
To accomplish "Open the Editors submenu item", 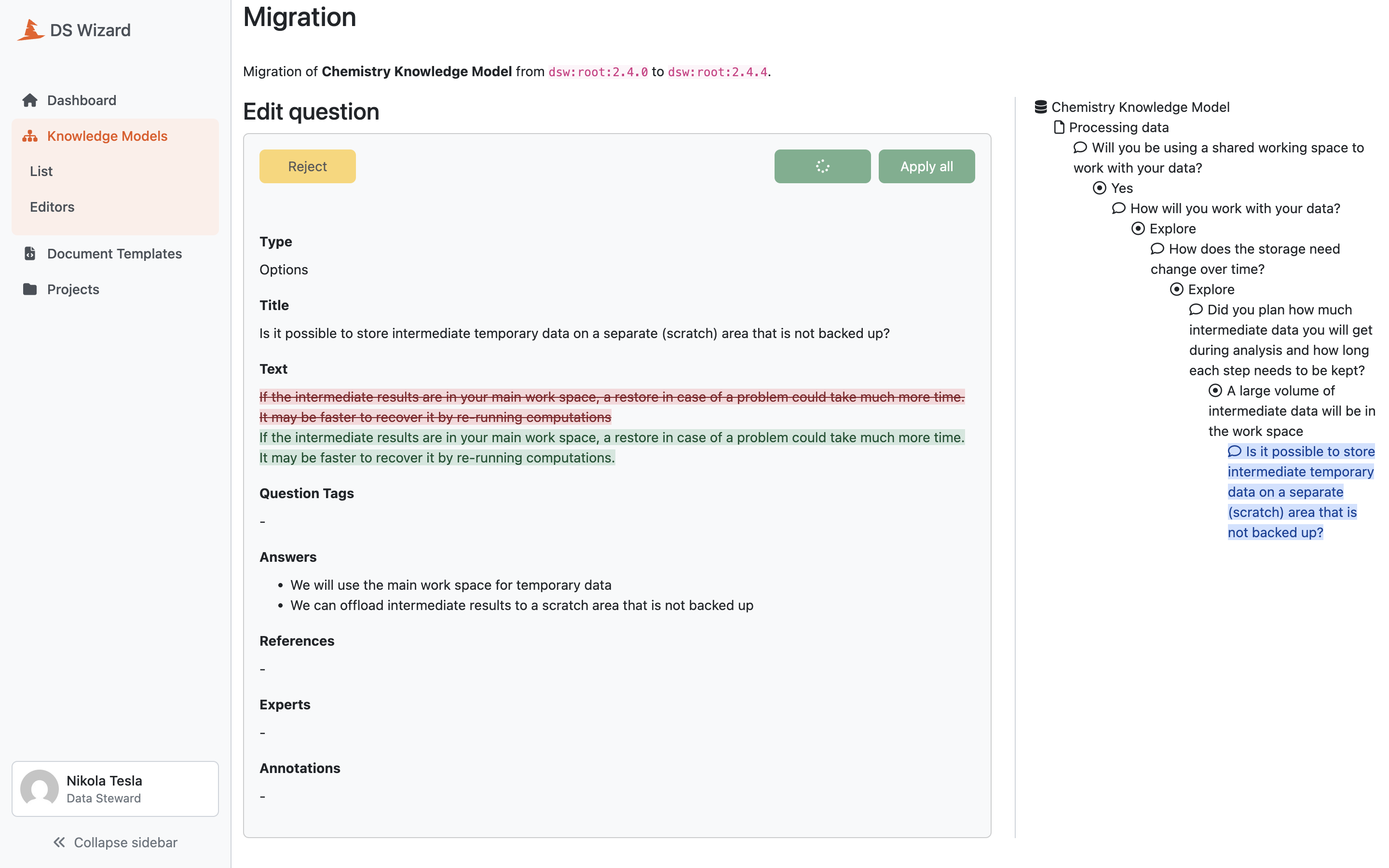I will 52,207.
